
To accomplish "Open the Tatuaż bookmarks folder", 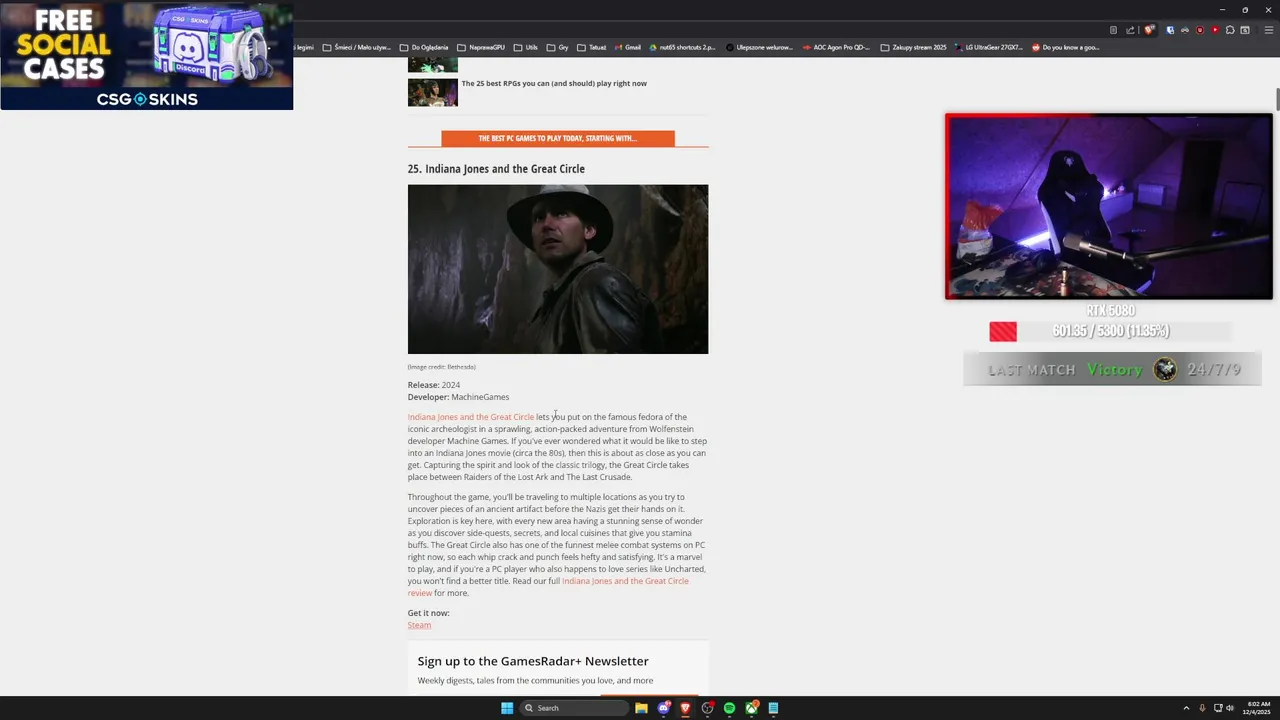I will click(x=591, y=47).
